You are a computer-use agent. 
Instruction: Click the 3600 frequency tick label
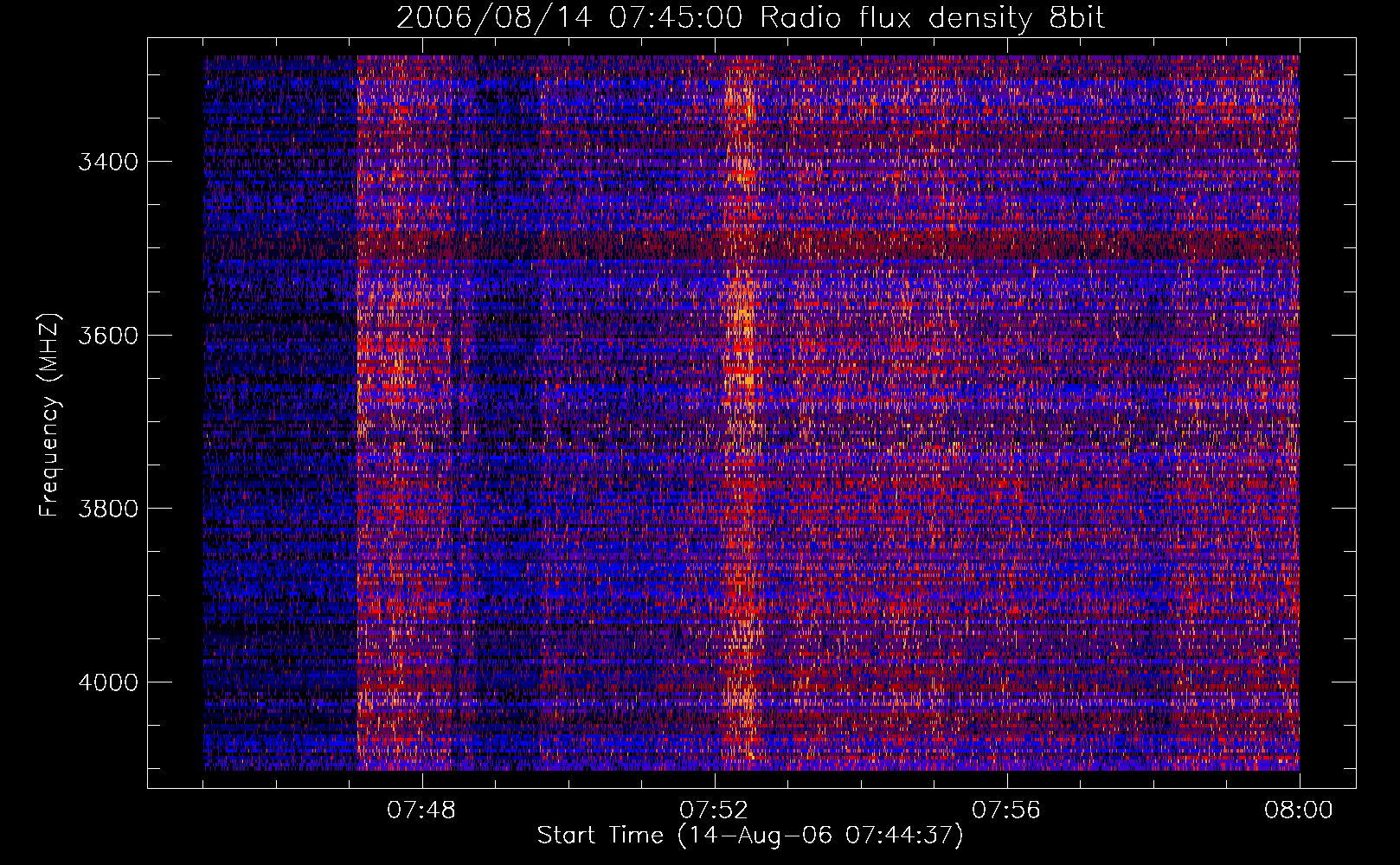pyautogui.click(x=108, y=336)
